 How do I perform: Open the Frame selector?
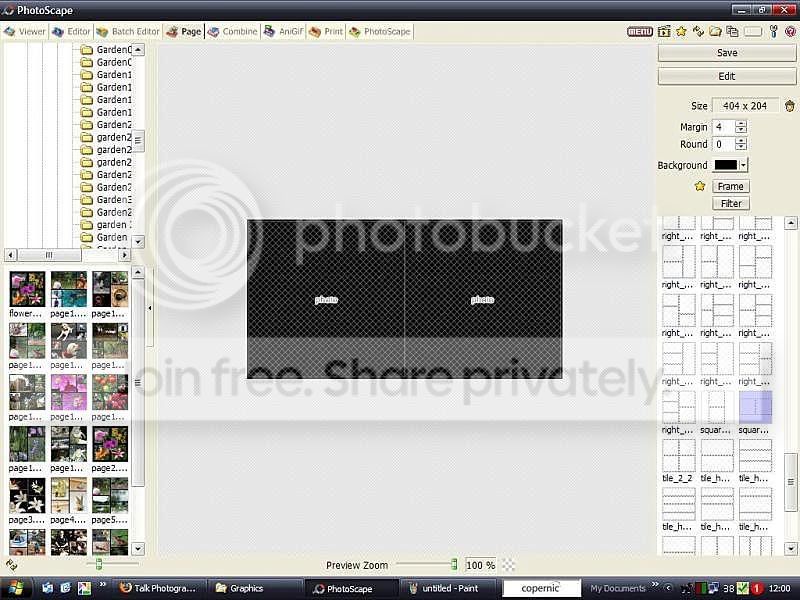pyautogui.click(x=731, y=186)
